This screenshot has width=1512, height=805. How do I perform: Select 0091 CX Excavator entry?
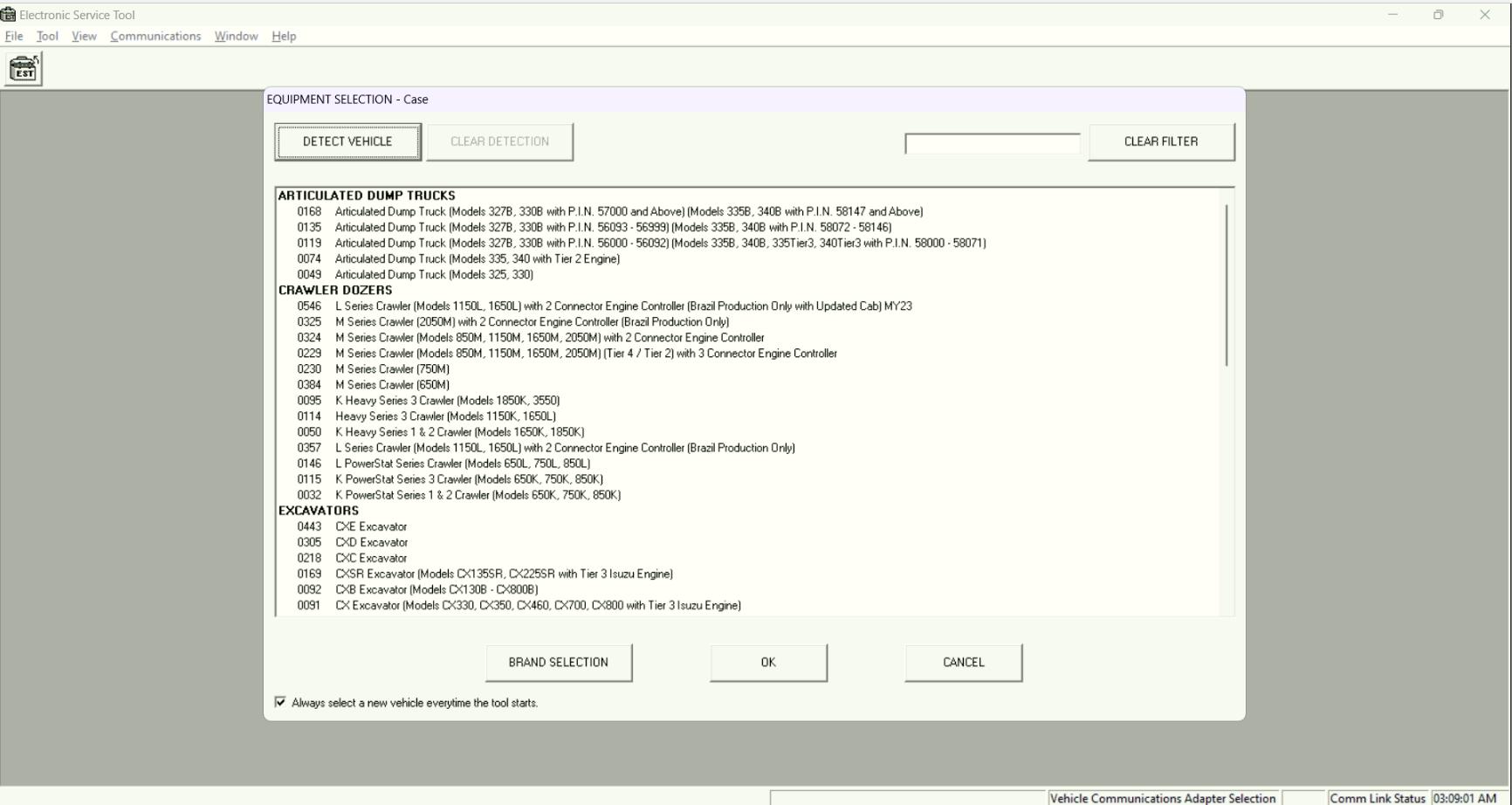(x=519, y=605)
